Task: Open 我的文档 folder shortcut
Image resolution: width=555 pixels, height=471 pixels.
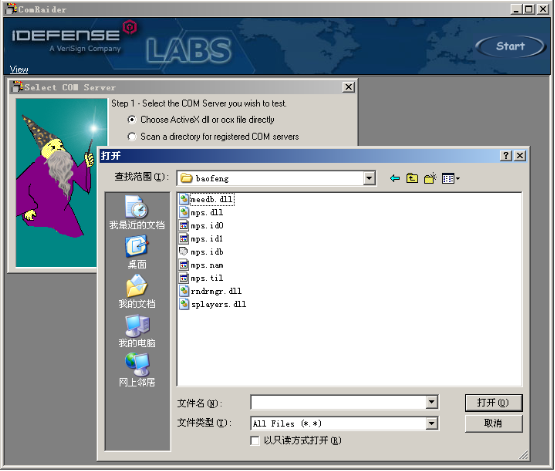Action: pos(137,291)
